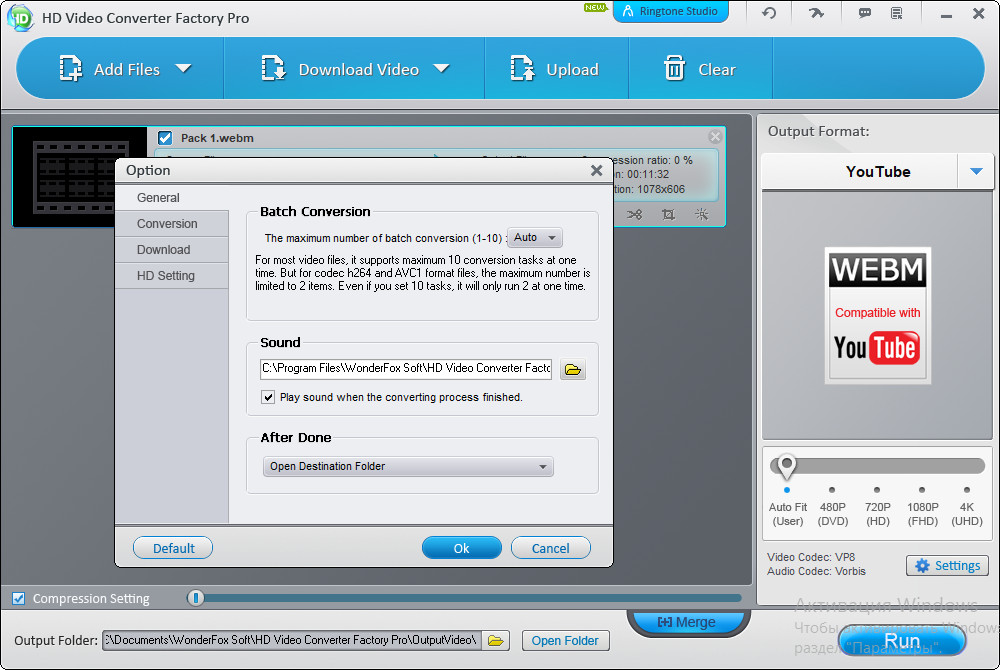Click the Upload button in toolbar
The image size is (1000, 670).
555,69
